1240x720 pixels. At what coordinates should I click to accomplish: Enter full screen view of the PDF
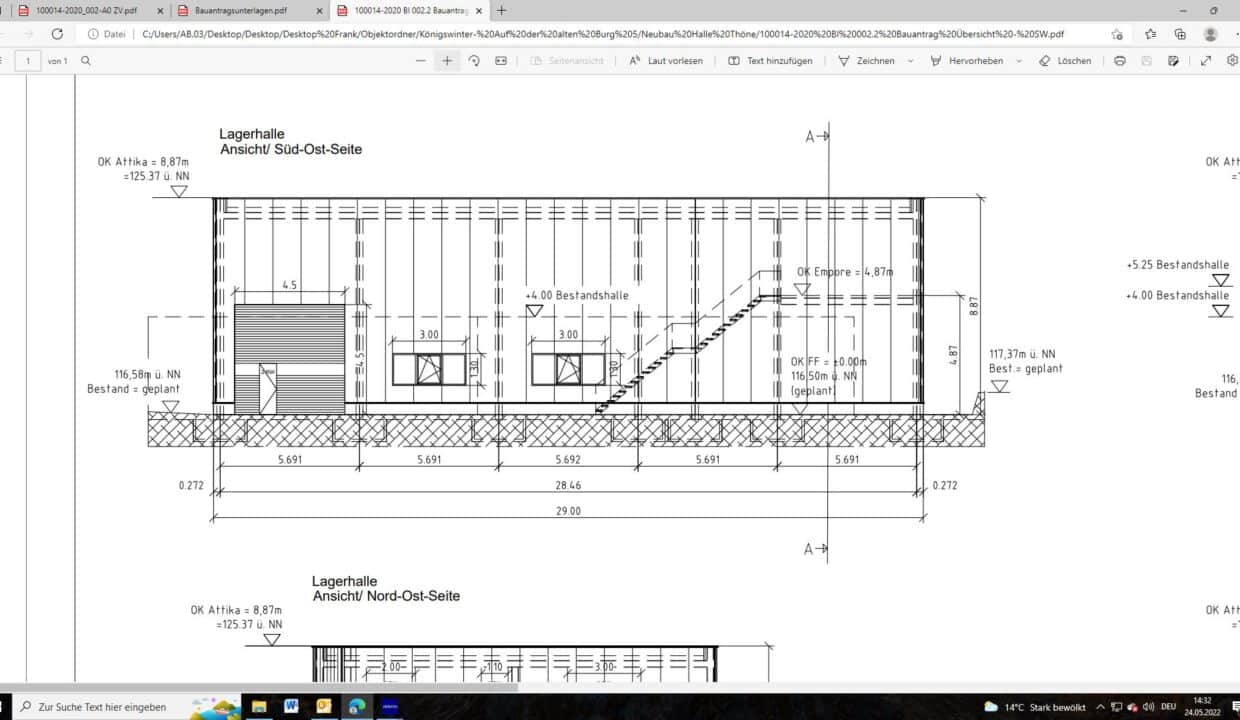point(1206,61)
